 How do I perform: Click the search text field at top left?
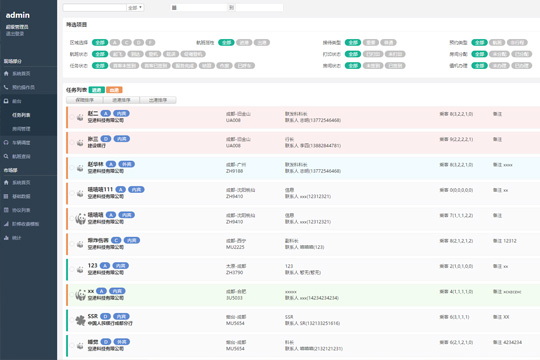[95, 8]
